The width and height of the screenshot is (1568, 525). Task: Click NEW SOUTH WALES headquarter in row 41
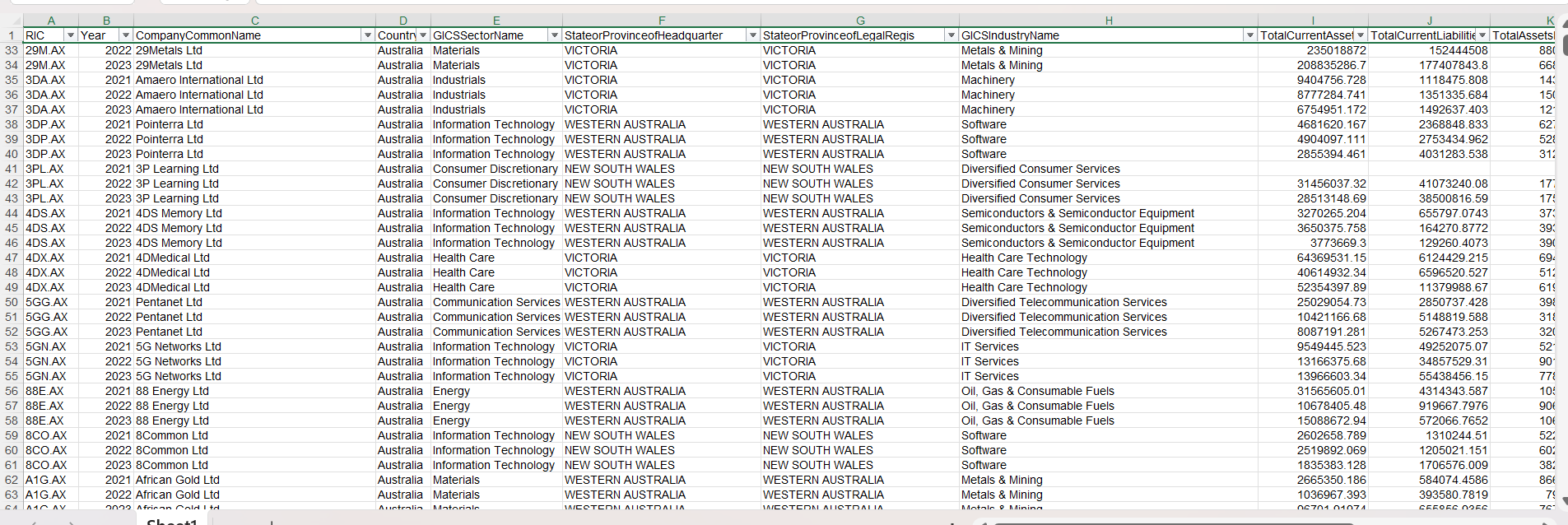coord(620,169)
